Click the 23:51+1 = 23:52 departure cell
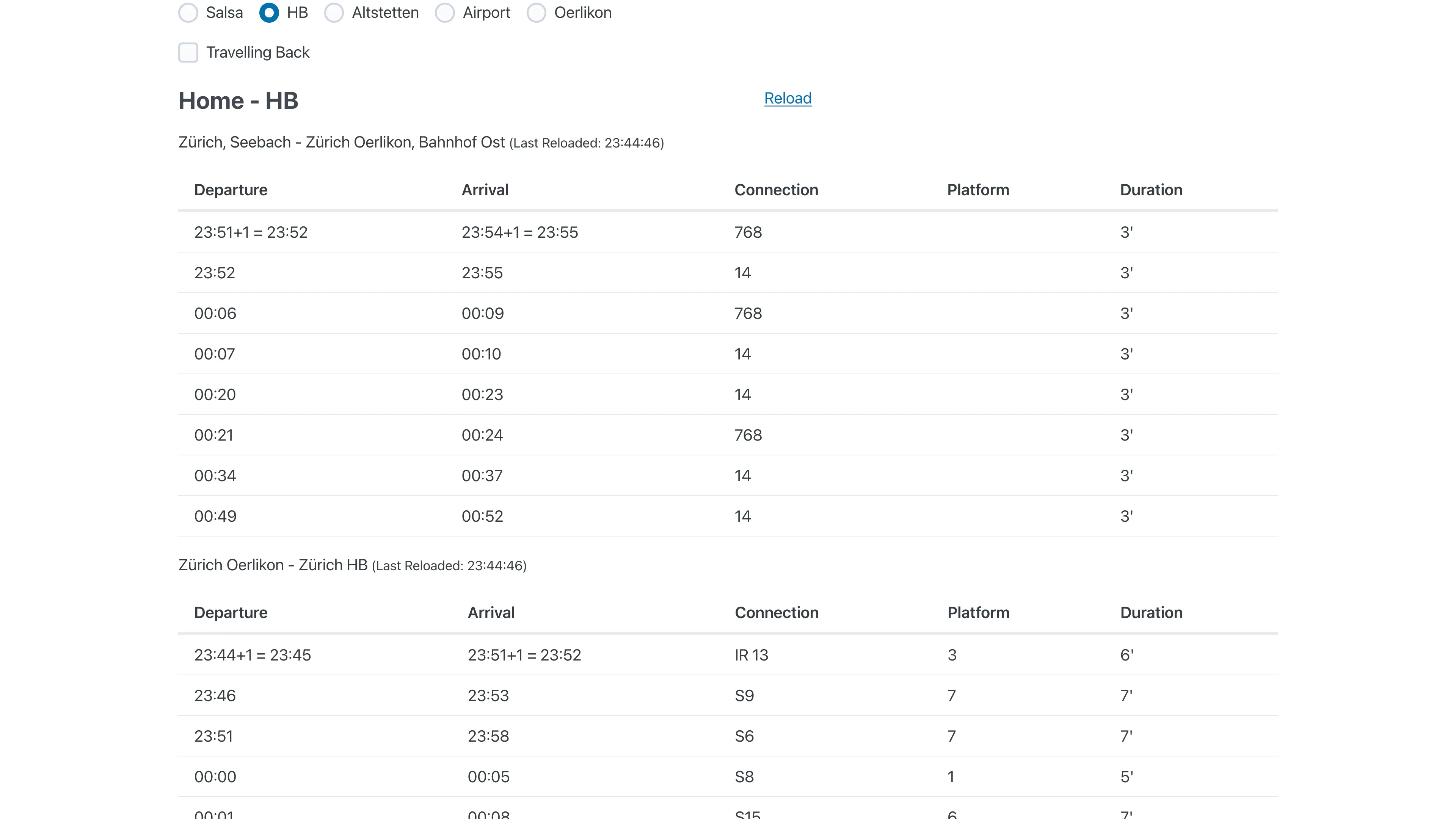The image size is (1456, 819). pyautogui.click(x=251, y=232)
